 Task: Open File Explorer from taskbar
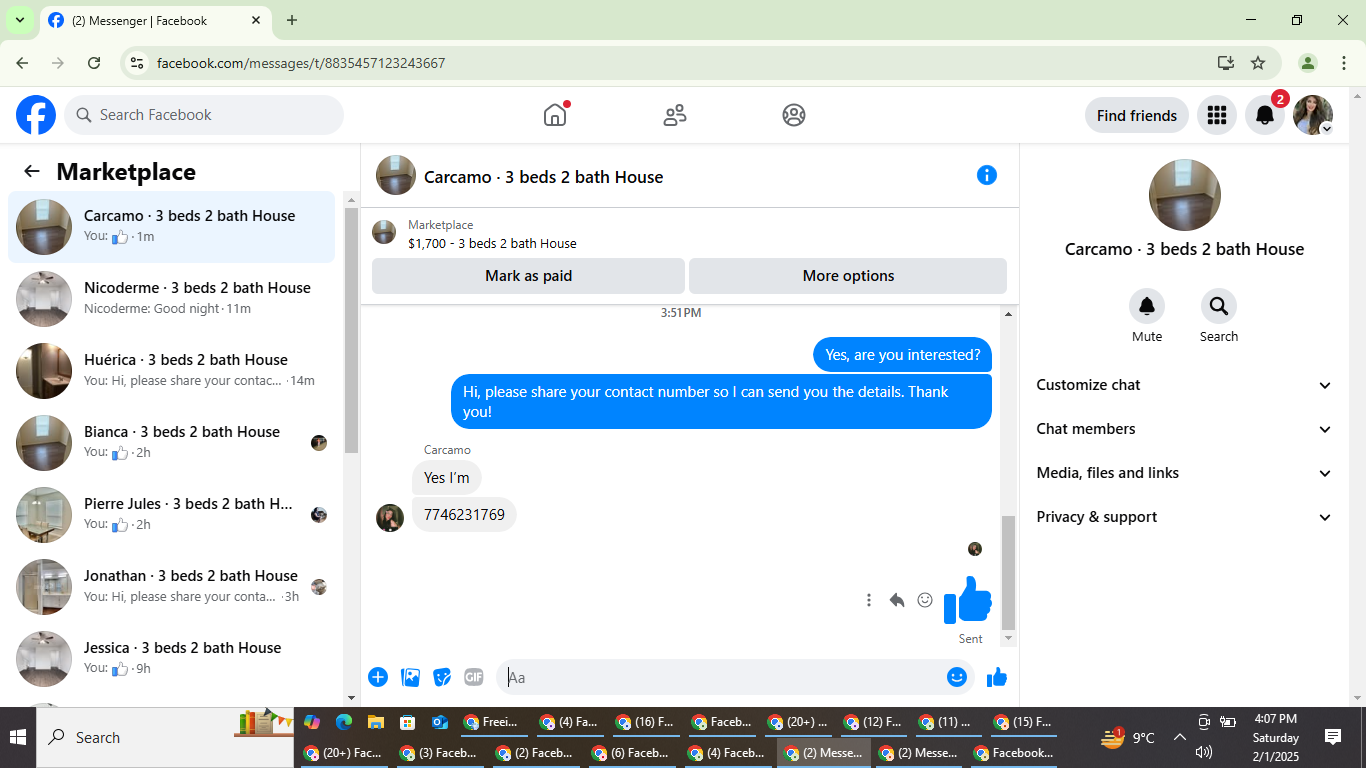(x=375, y=722)
